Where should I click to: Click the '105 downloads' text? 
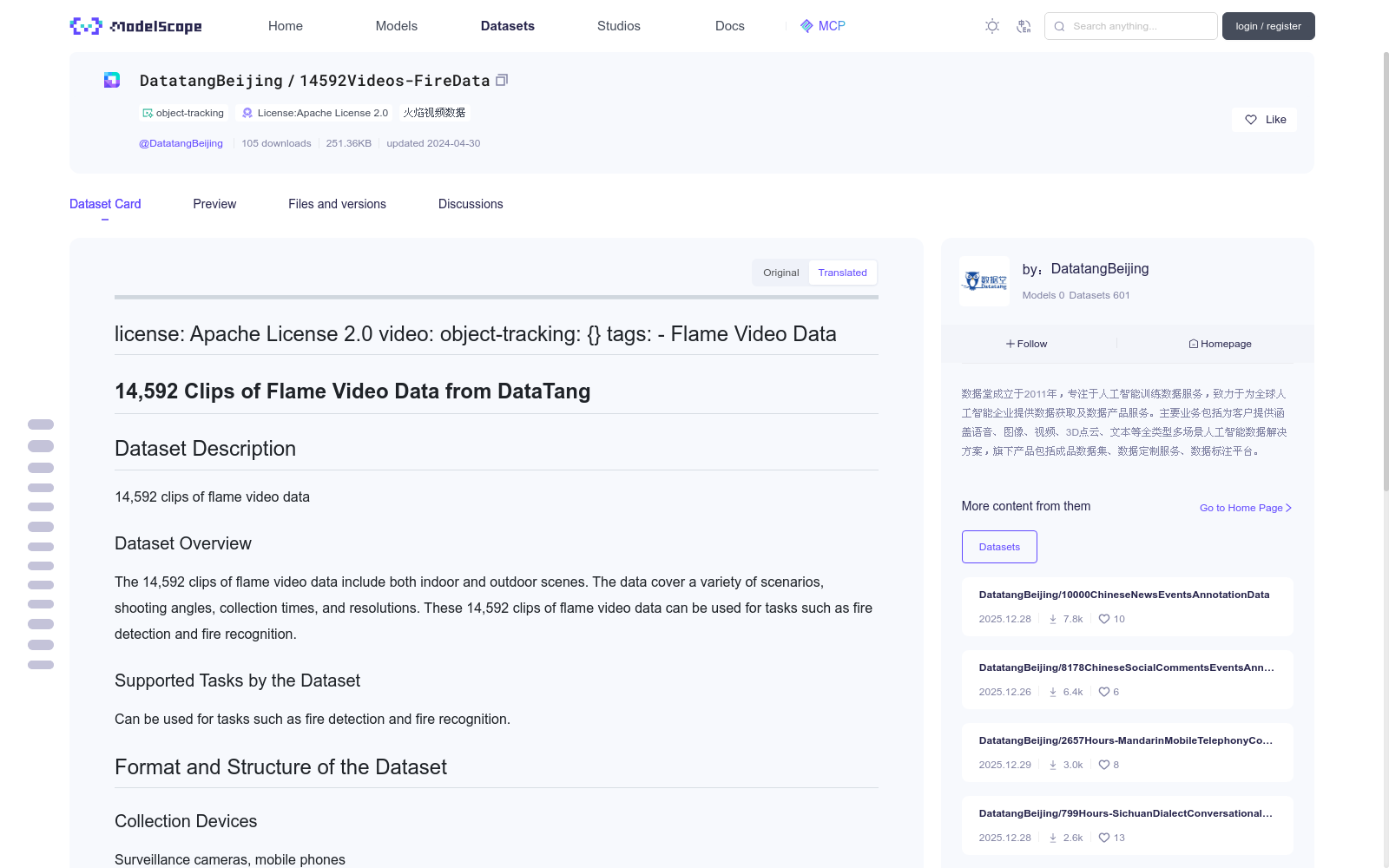point(276,143)
